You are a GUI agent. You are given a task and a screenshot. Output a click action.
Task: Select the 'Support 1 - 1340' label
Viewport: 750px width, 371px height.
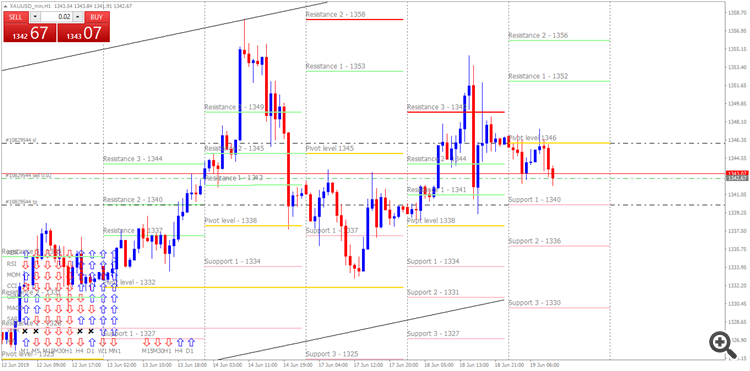(x=534, y=199)
